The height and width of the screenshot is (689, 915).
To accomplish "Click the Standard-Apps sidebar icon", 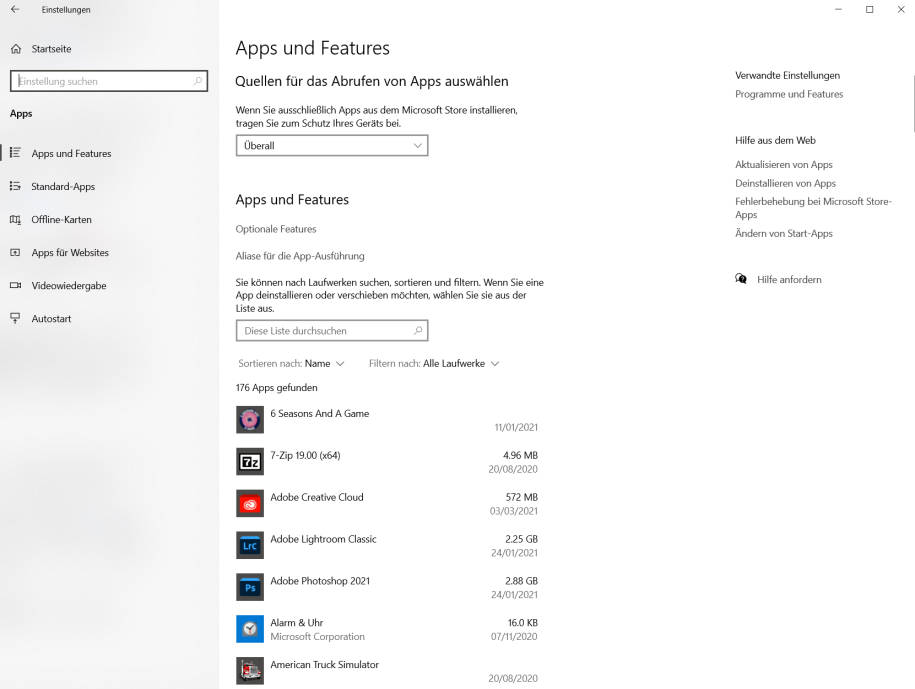I will pos(15,186).
